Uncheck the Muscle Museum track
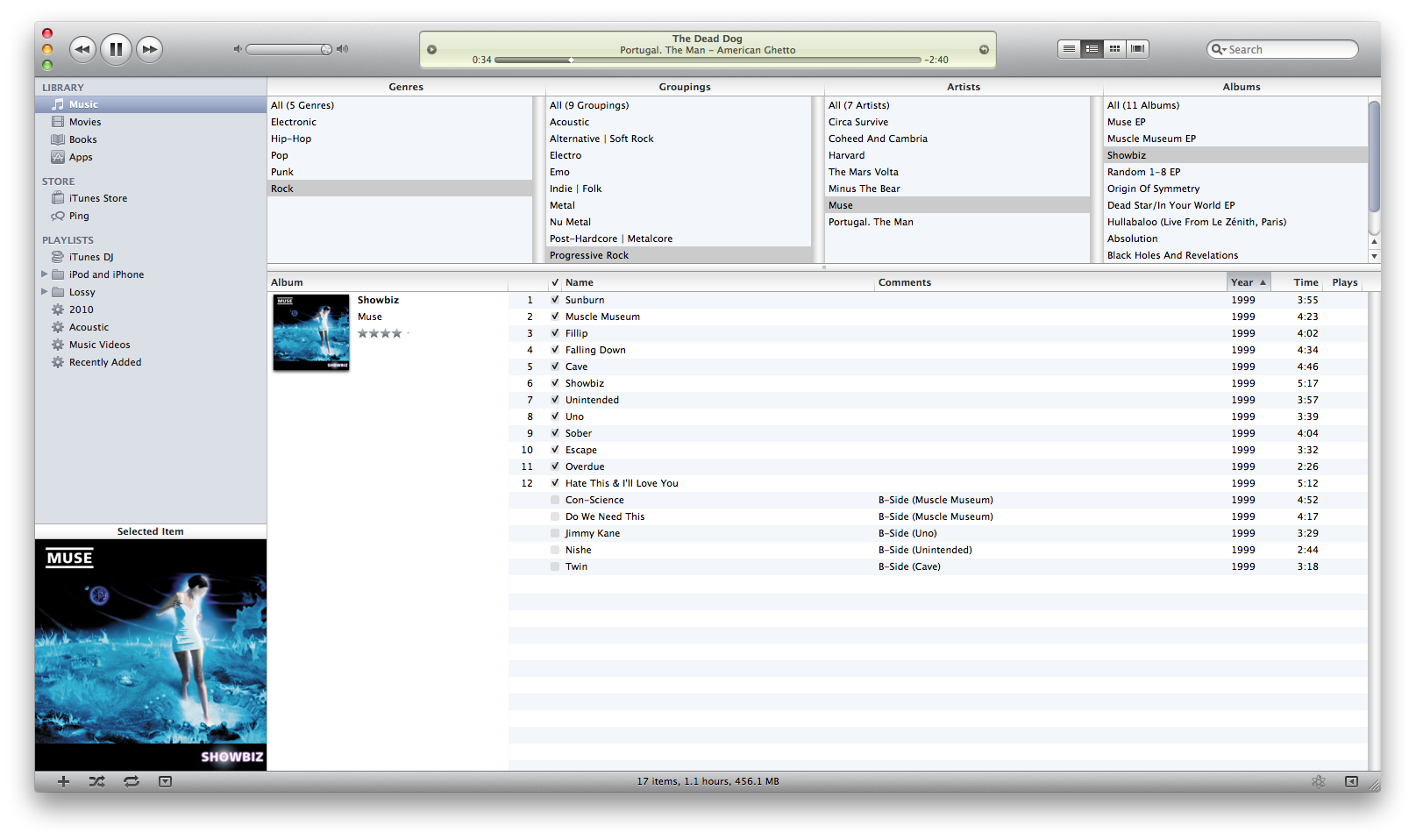The width and height of the screenshot is (1416, 840). pos(555,317)
